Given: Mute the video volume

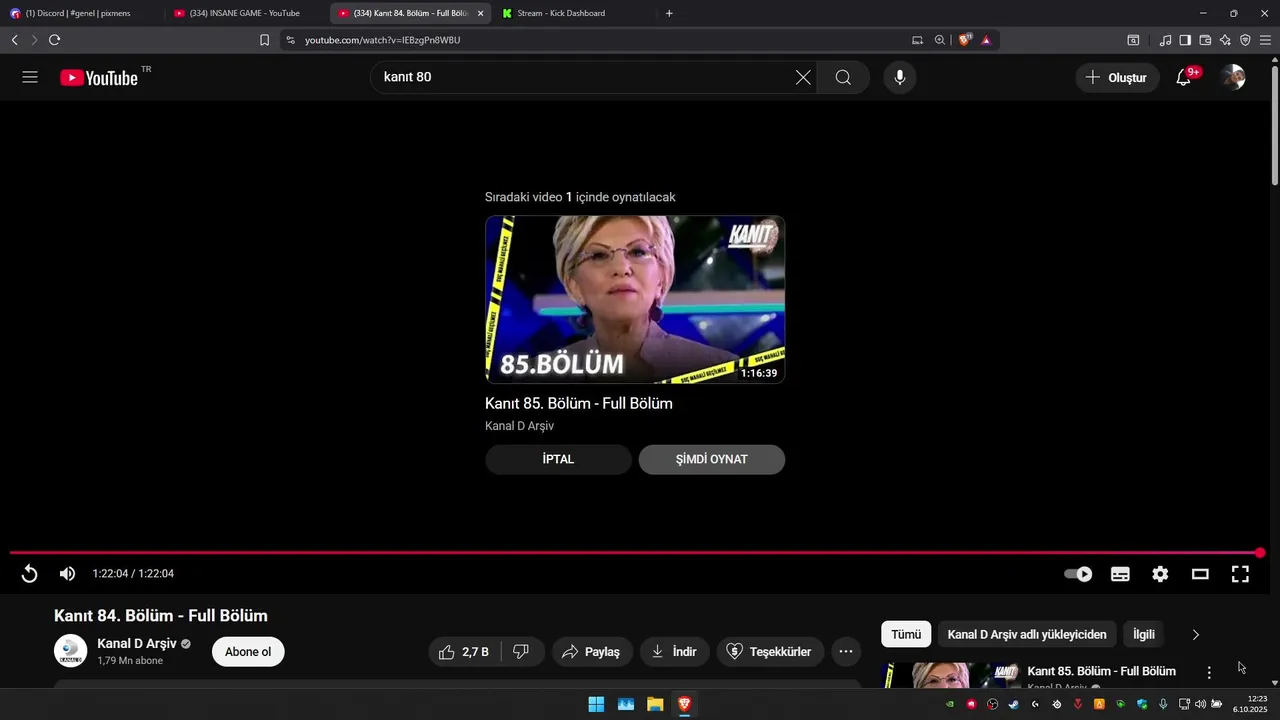Looking at the screenshot, I should pyautogui.click(x=67, y=573).
